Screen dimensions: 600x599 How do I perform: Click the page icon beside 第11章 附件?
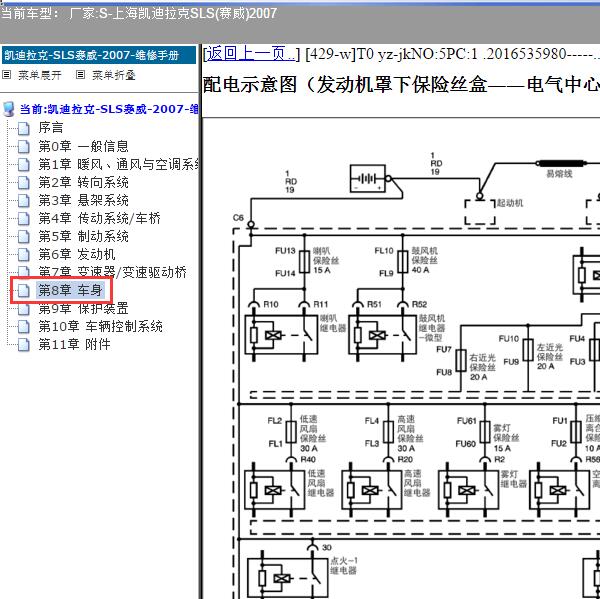tap(24, 345)
